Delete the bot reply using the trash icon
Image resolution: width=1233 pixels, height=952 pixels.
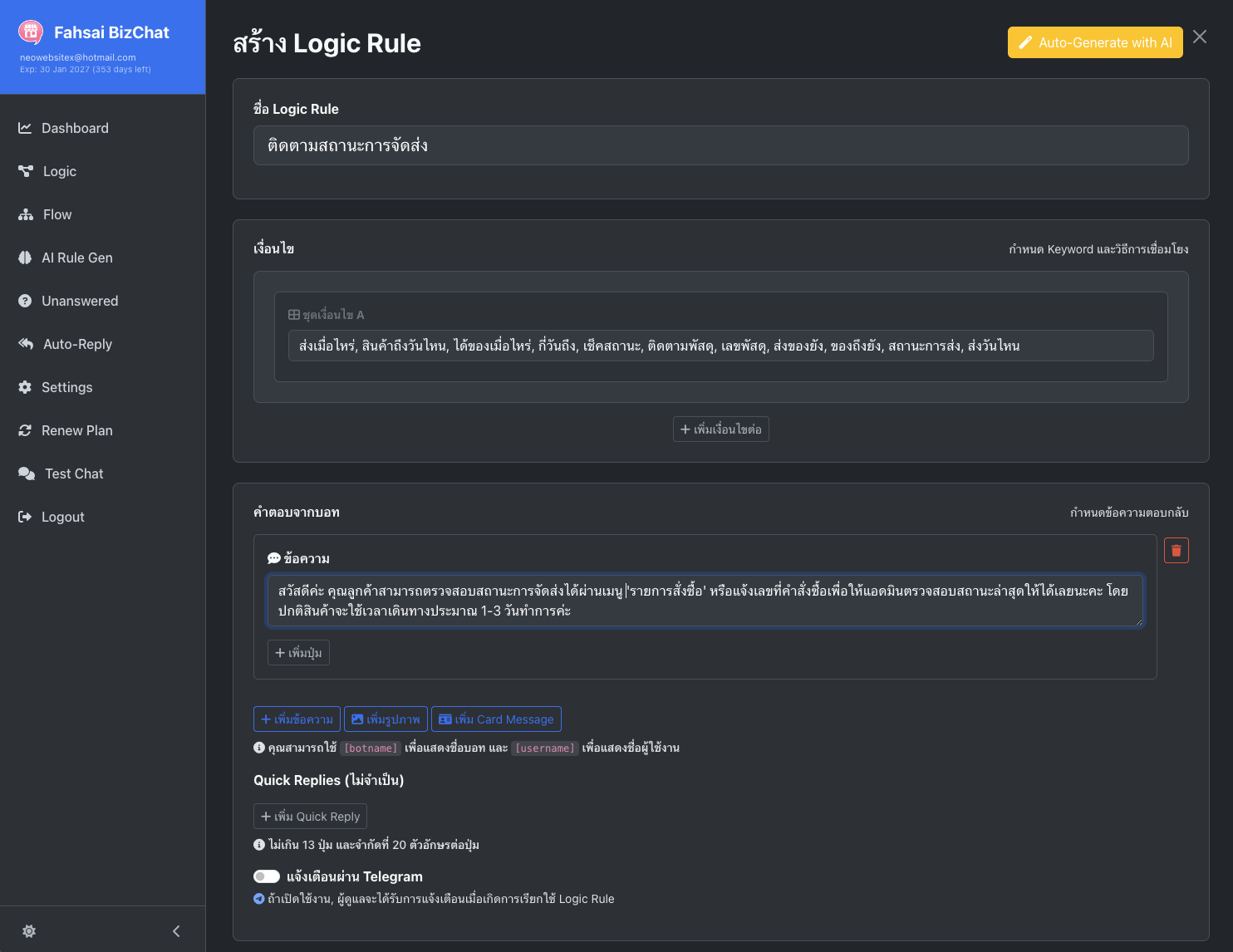(x=1177, y=550)
